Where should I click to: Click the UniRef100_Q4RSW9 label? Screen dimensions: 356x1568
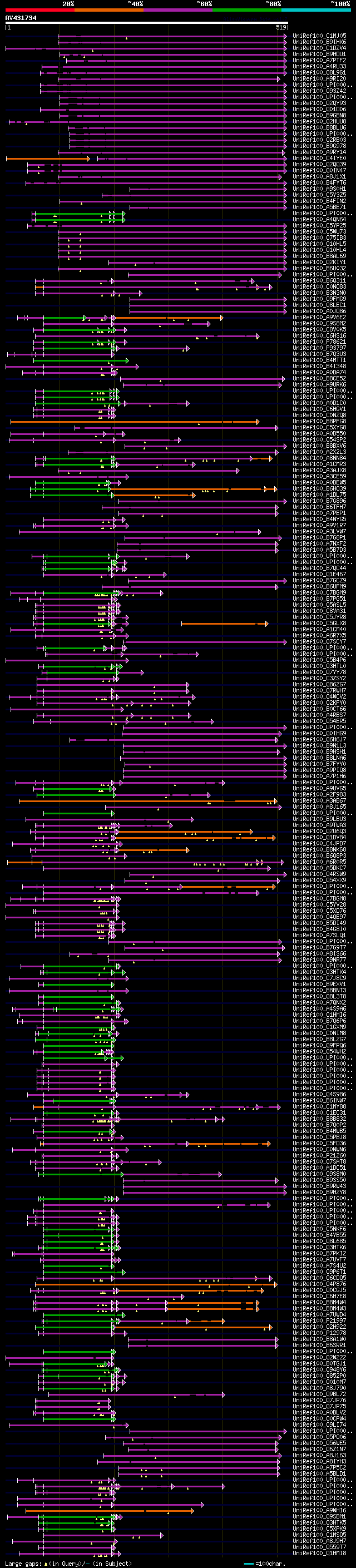pos(319,874)
